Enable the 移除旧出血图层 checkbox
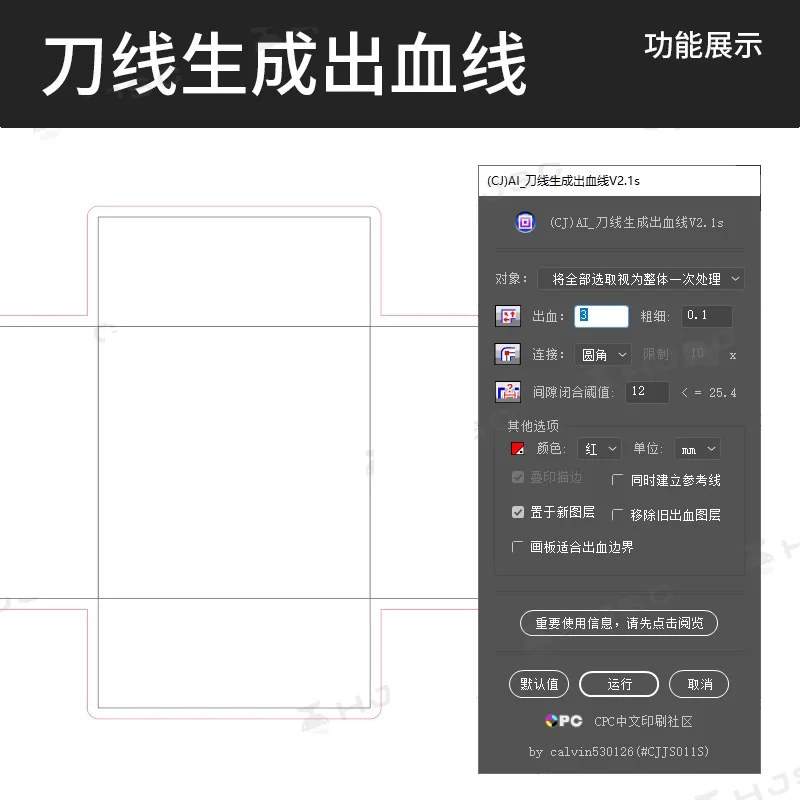The image size is (800, 800). pos(618,514)
